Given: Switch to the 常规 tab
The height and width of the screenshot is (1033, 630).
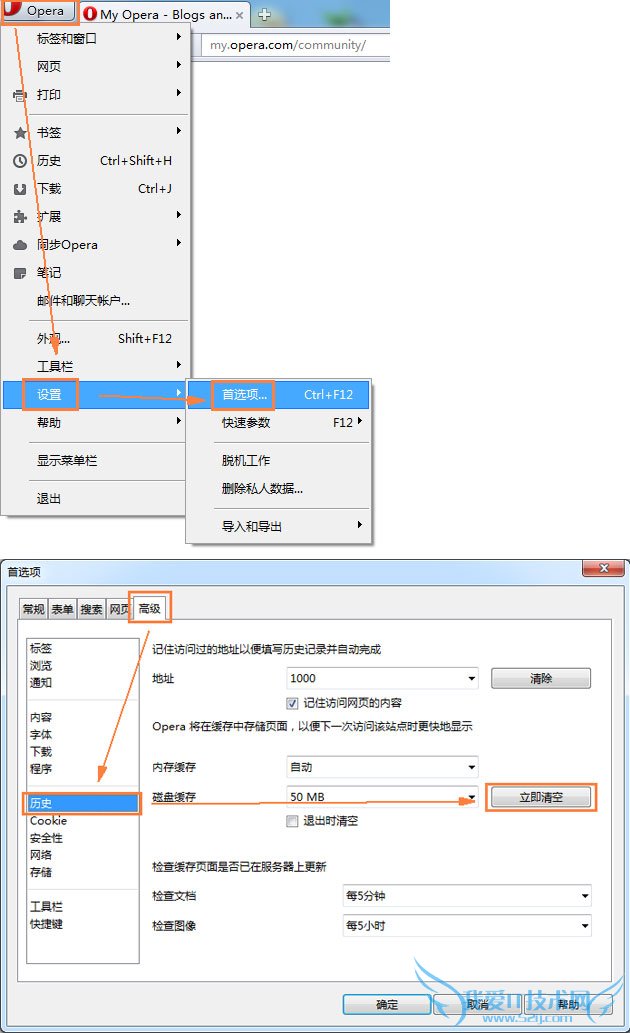Looking at the screenshot, I should tap(34, 609).
